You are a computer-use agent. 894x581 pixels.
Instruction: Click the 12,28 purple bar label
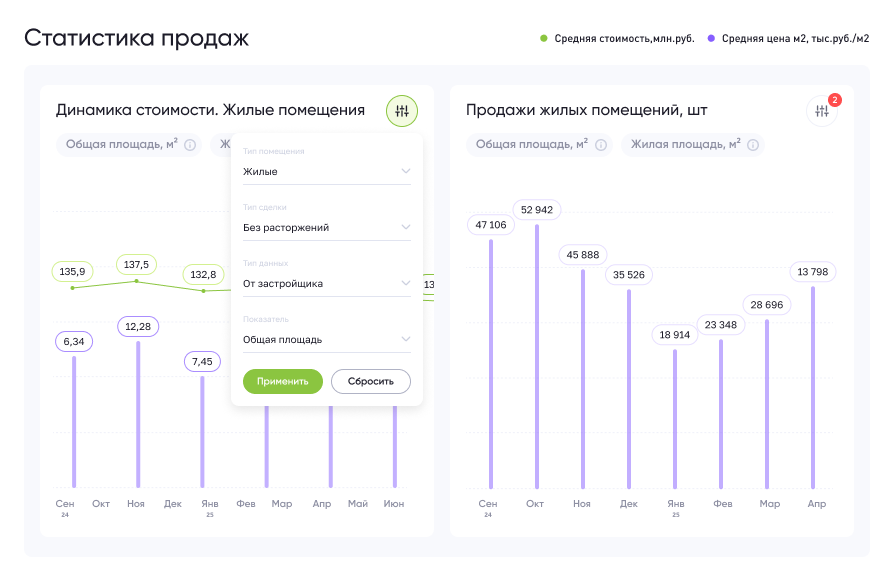138,327
